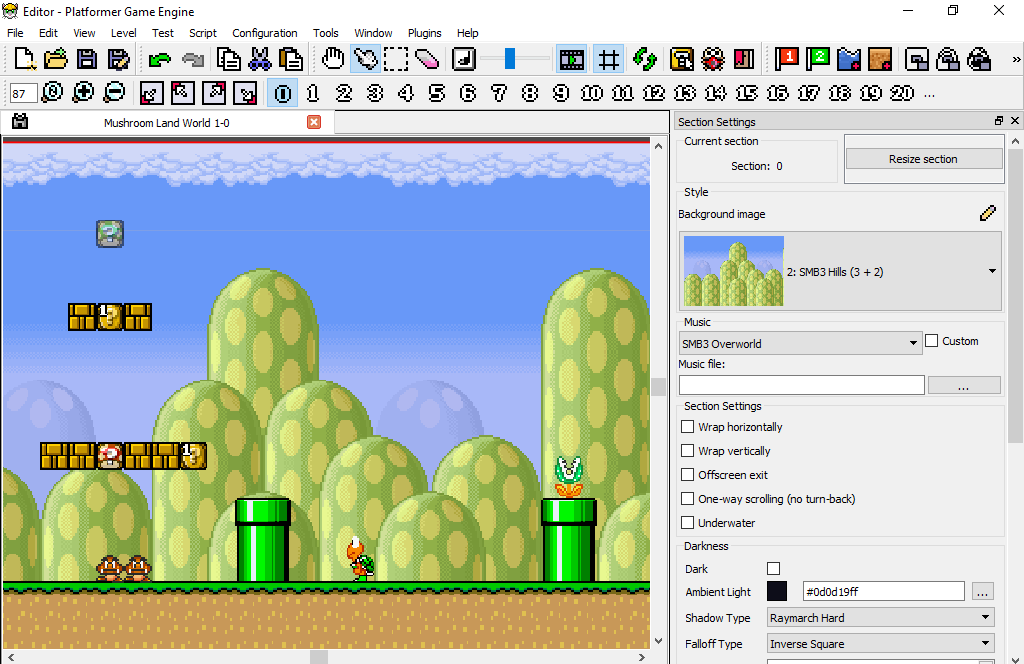The image size is (1024, 664).
Task: Open the background image dropdown SMB3 Hills
Action: pyautogui.click(x=840, y=271)
